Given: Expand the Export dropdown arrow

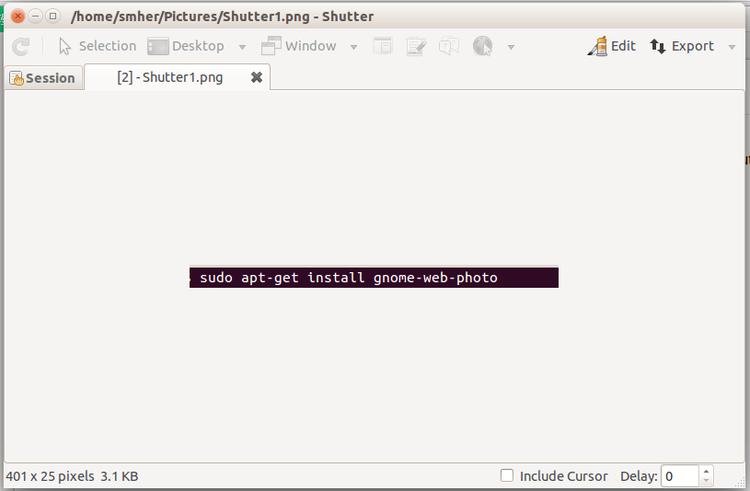Looking at the screenshot, I should click(731, 47).
